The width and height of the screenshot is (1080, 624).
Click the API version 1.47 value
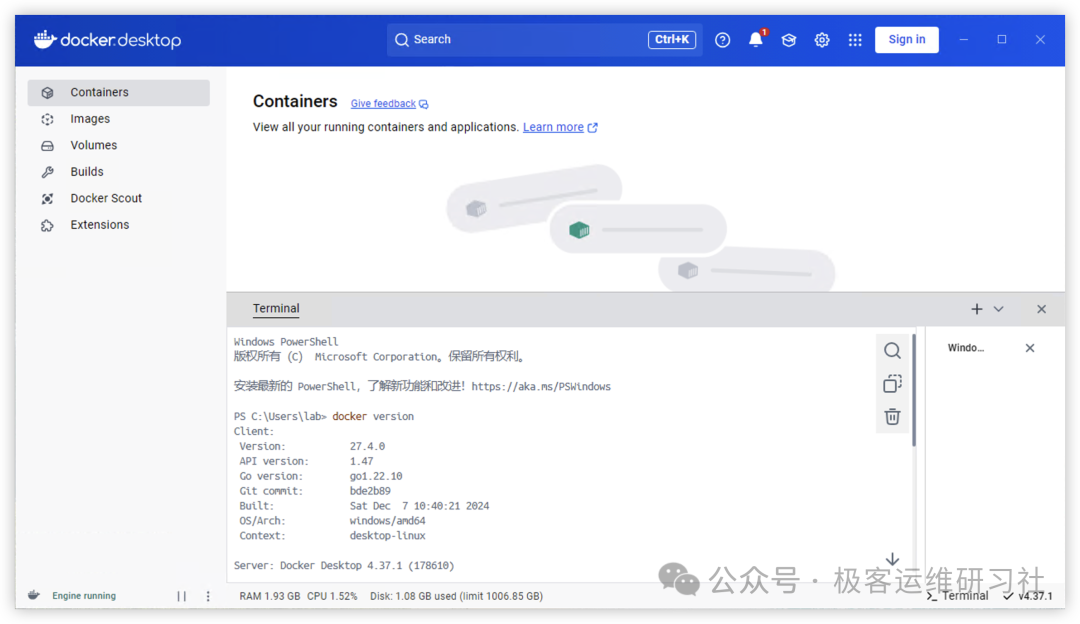point(361,461)
